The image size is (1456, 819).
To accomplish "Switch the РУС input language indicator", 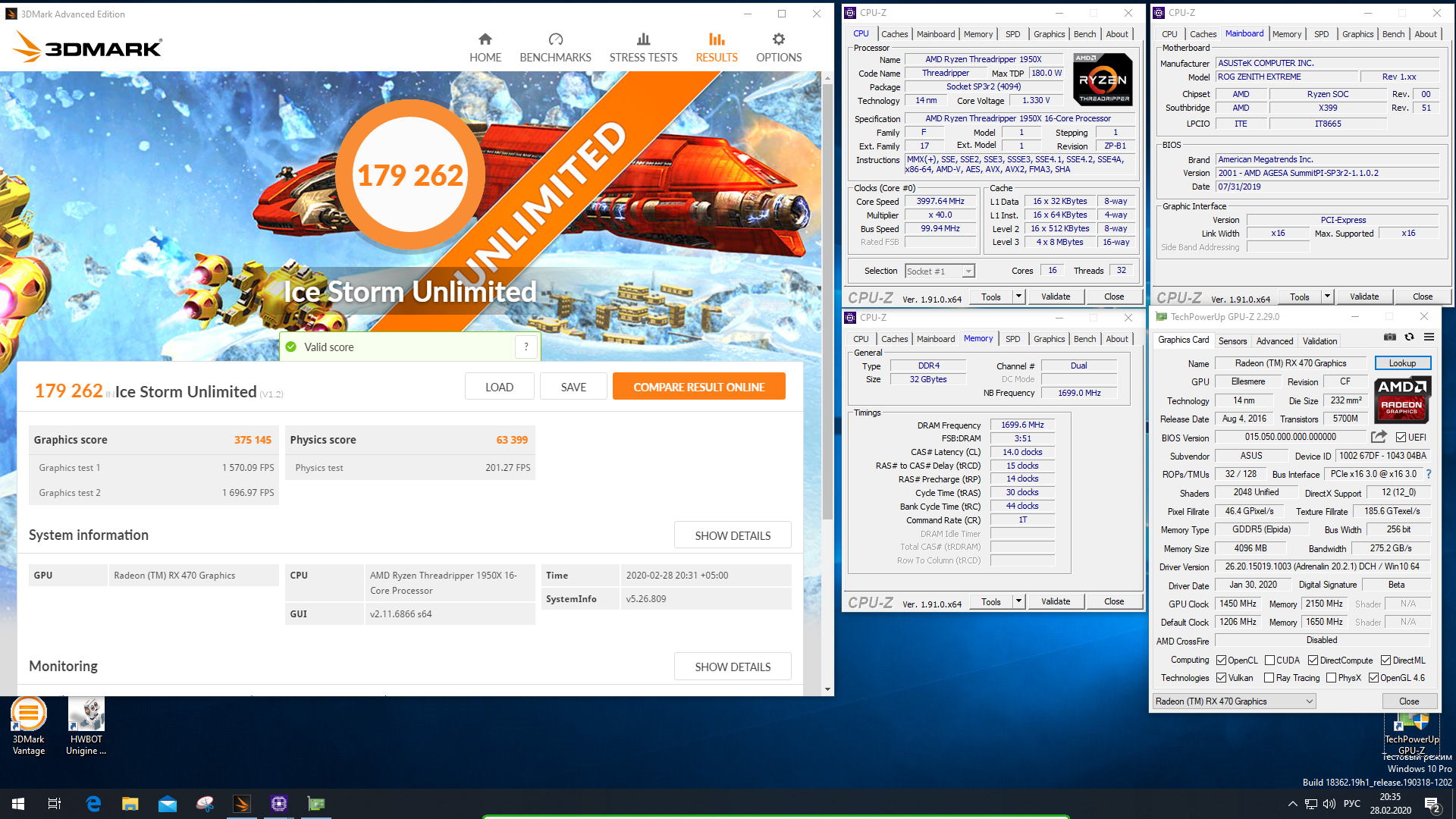I will coord(1351,804).
